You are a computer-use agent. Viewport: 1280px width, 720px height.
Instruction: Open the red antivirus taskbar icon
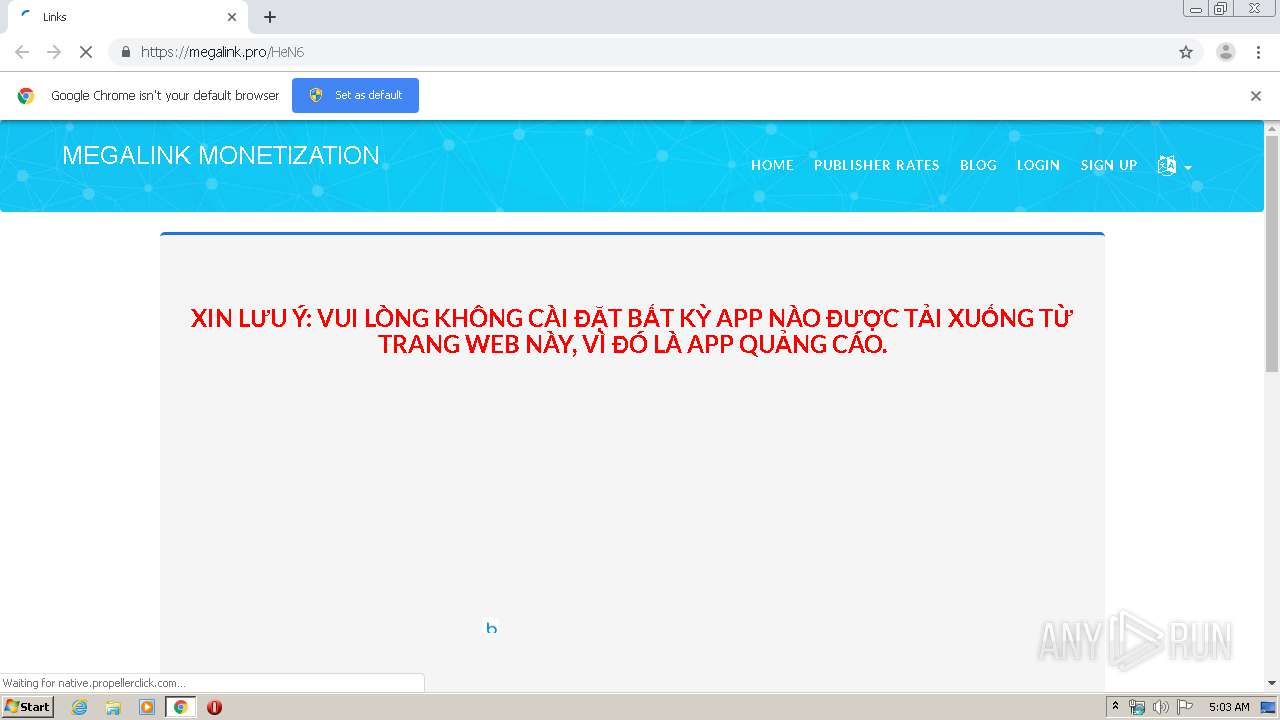pos(214,707)
